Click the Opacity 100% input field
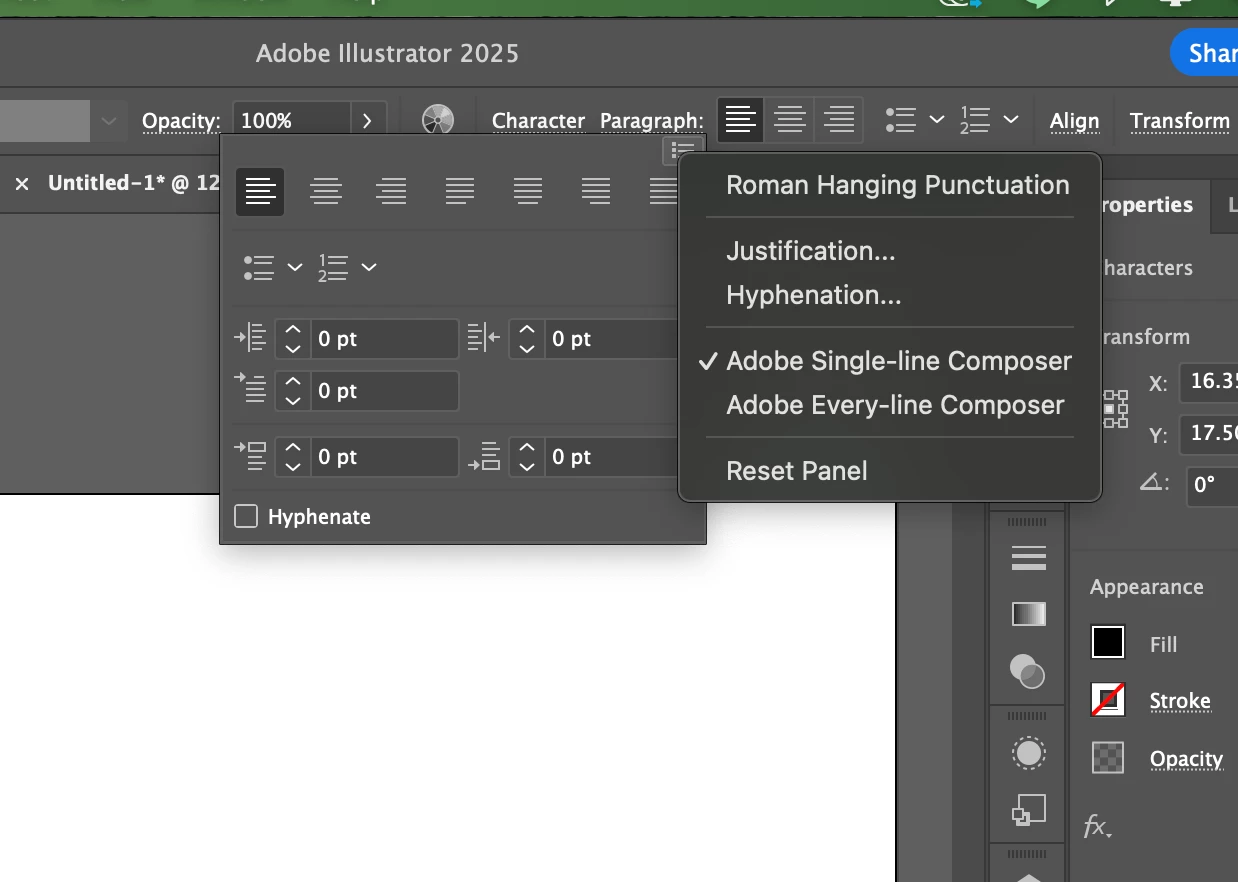 (292, 121)
